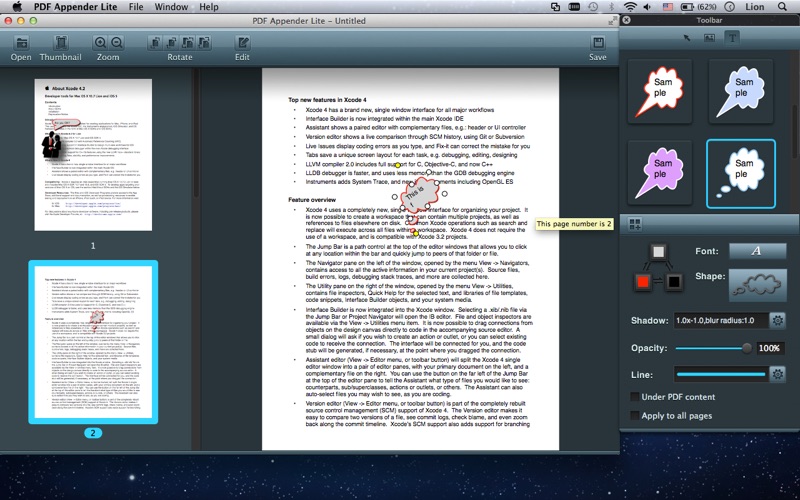Screen dimensions: 800x500
Task: Click the Wi-Fi status icon
Action: [x=630, y=7]
